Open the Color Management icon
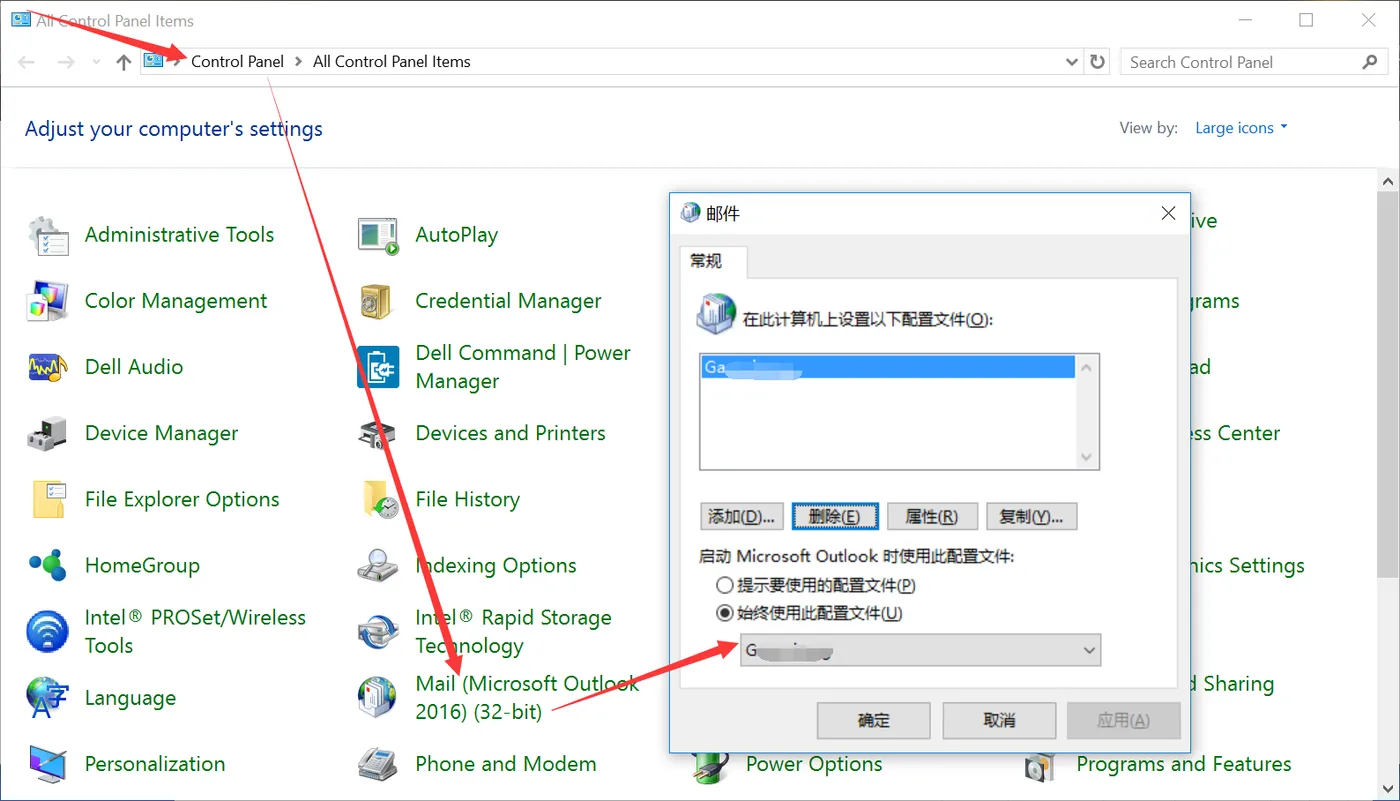The width and height of the screenshot is (1400, 801). (x=48, y=301)
